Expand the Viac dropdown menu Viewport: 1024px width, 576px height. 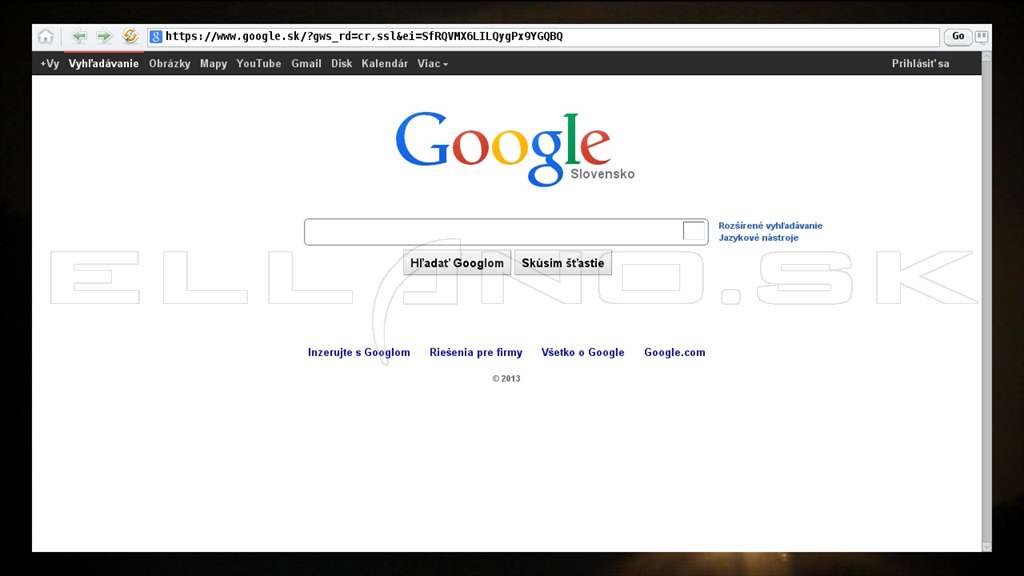coord(432,63)
